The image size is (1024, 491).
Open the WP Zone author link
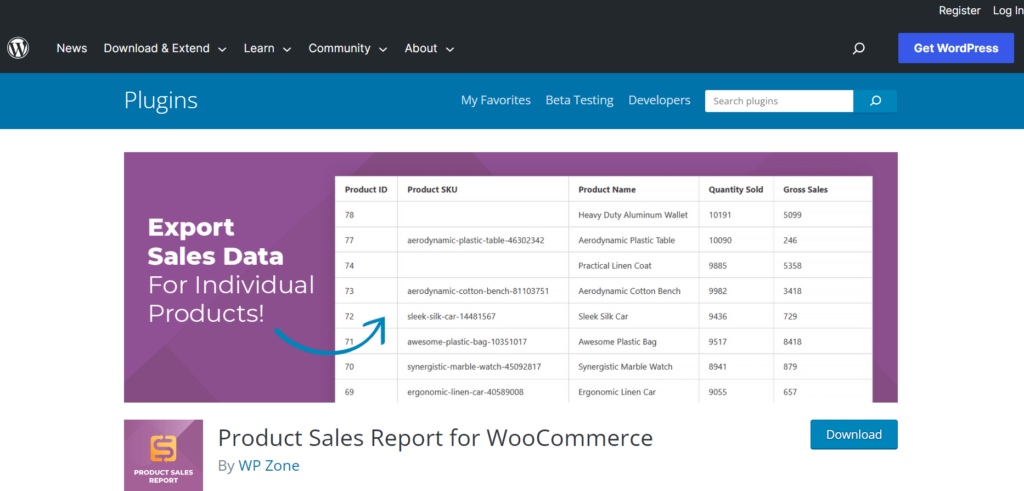(269, 466)
